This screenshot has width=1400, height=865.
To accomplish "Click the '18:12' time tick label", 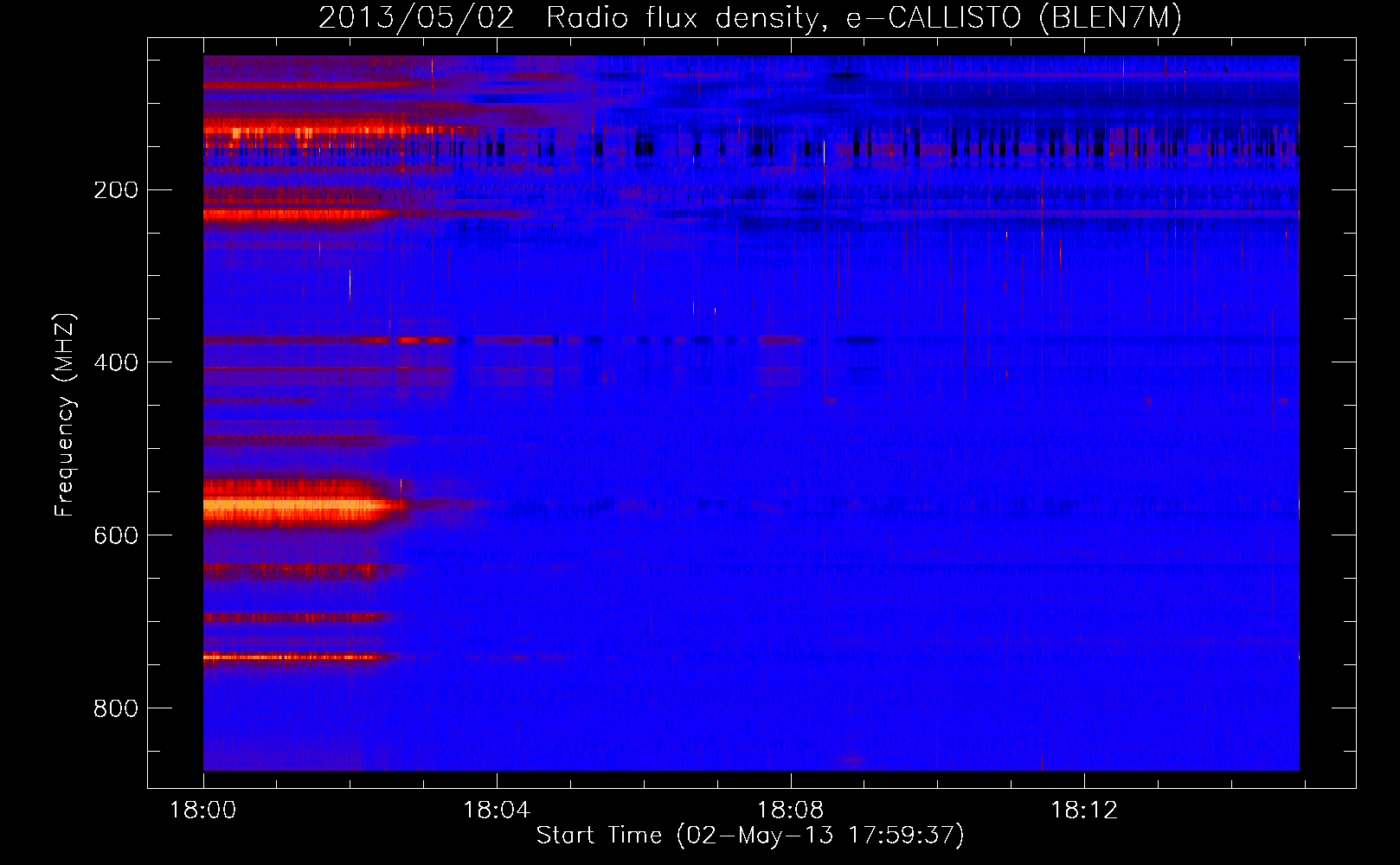I will (1083, 811).
